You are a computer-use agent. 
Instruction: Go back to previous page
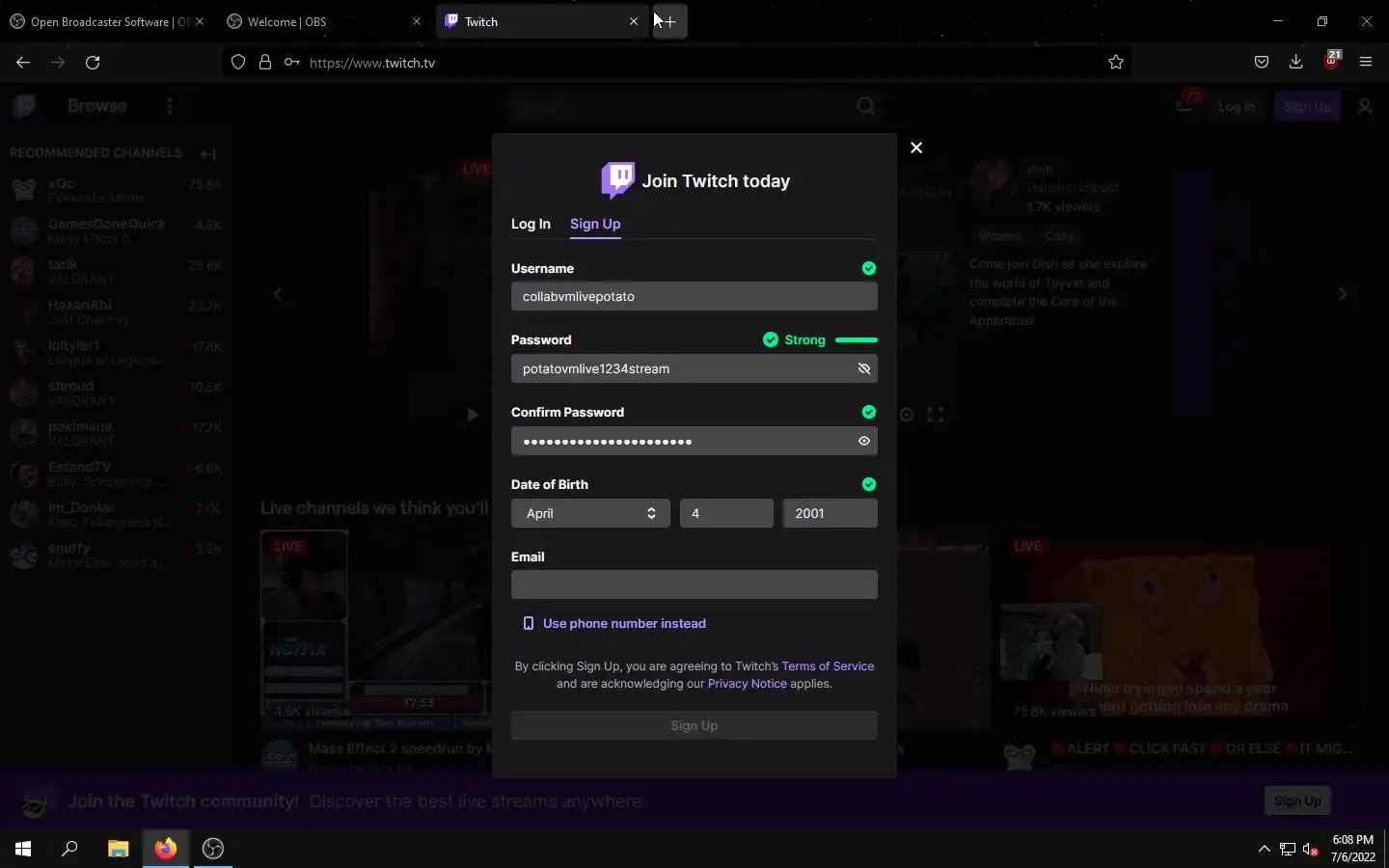(x=23, y=62)
